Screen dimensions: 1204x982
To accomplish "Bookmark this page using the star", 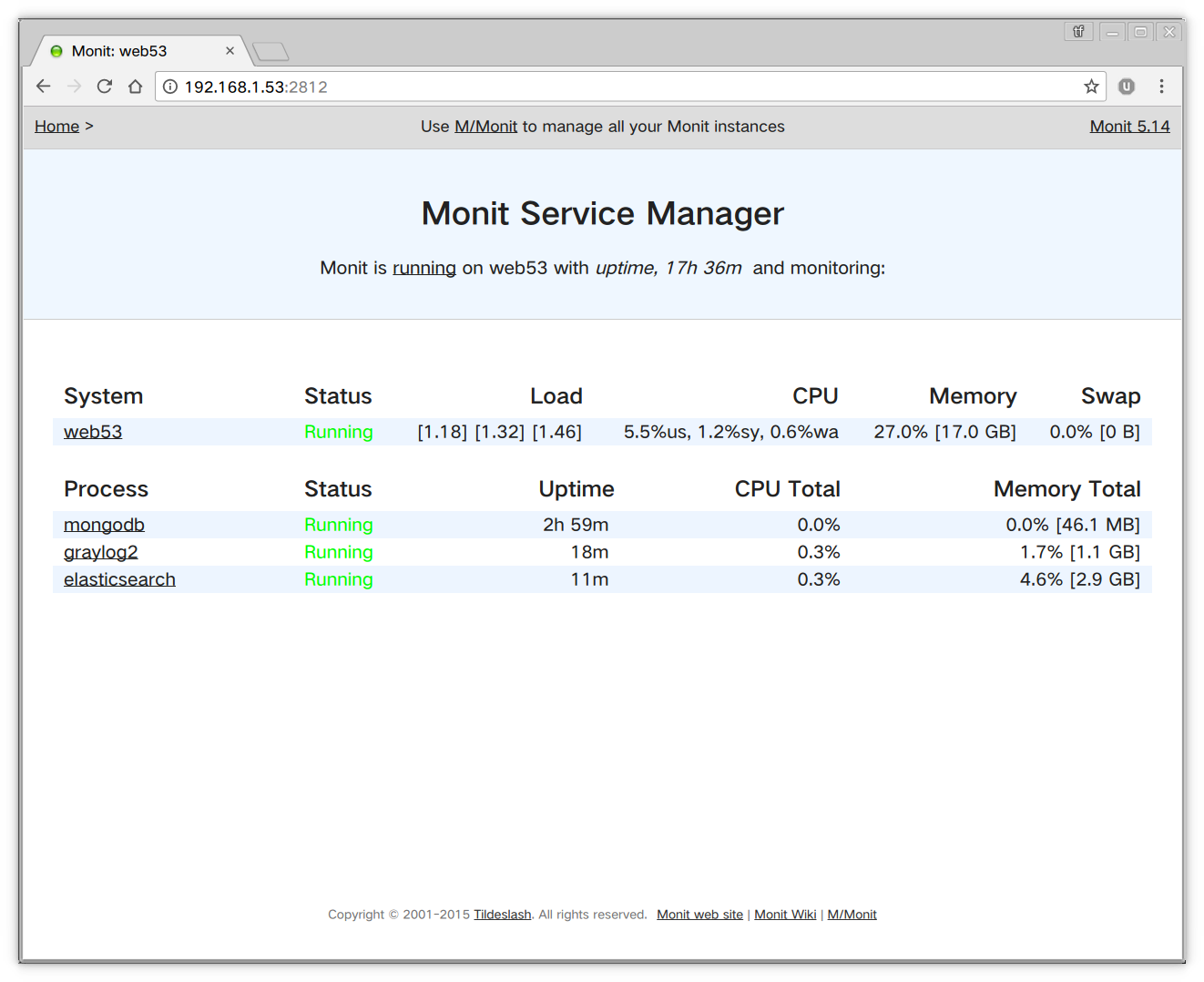I will [1091, 86].
